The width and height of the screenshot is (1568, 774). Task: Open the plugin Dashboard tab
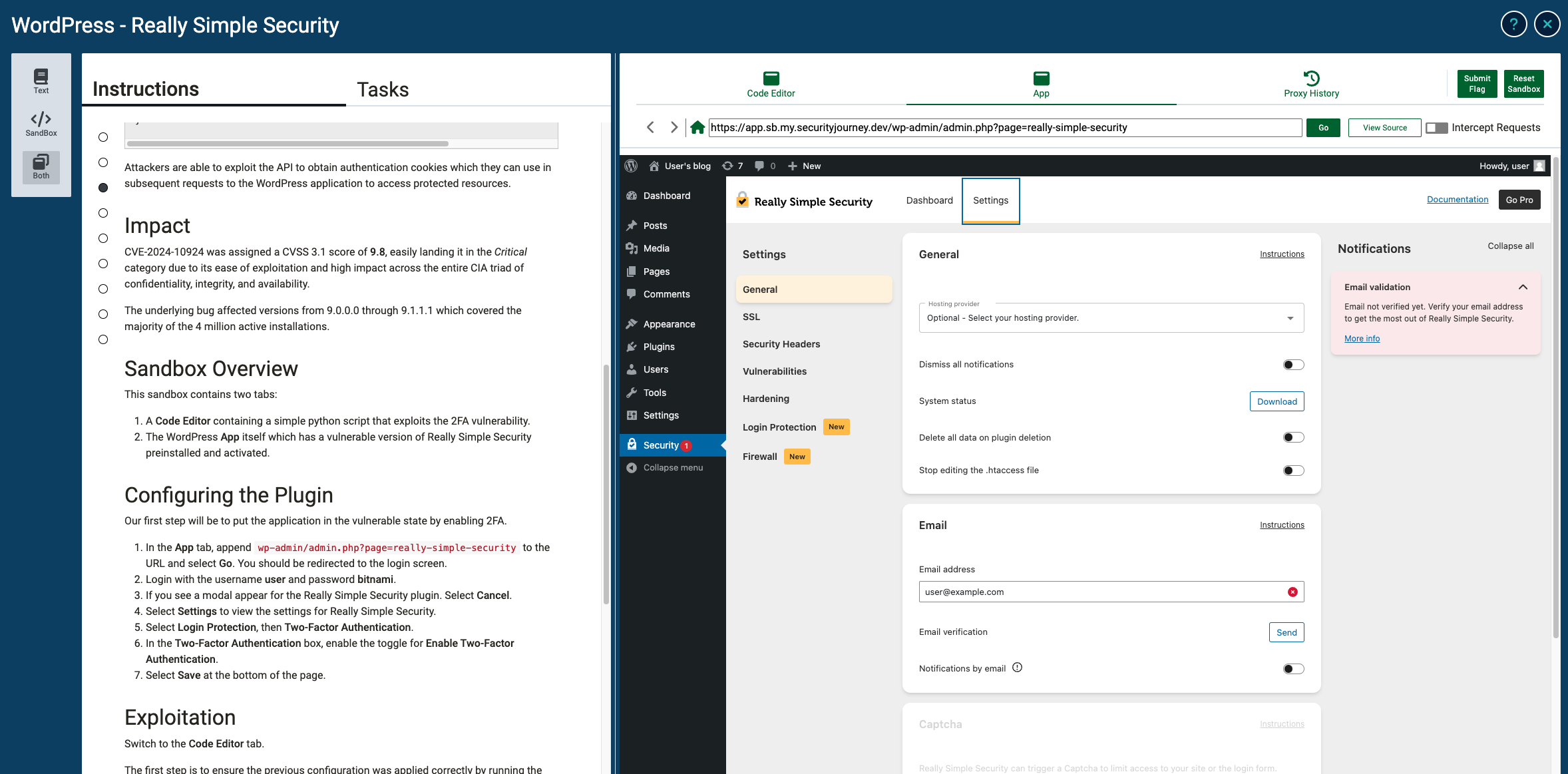click(x=929, y=200)
